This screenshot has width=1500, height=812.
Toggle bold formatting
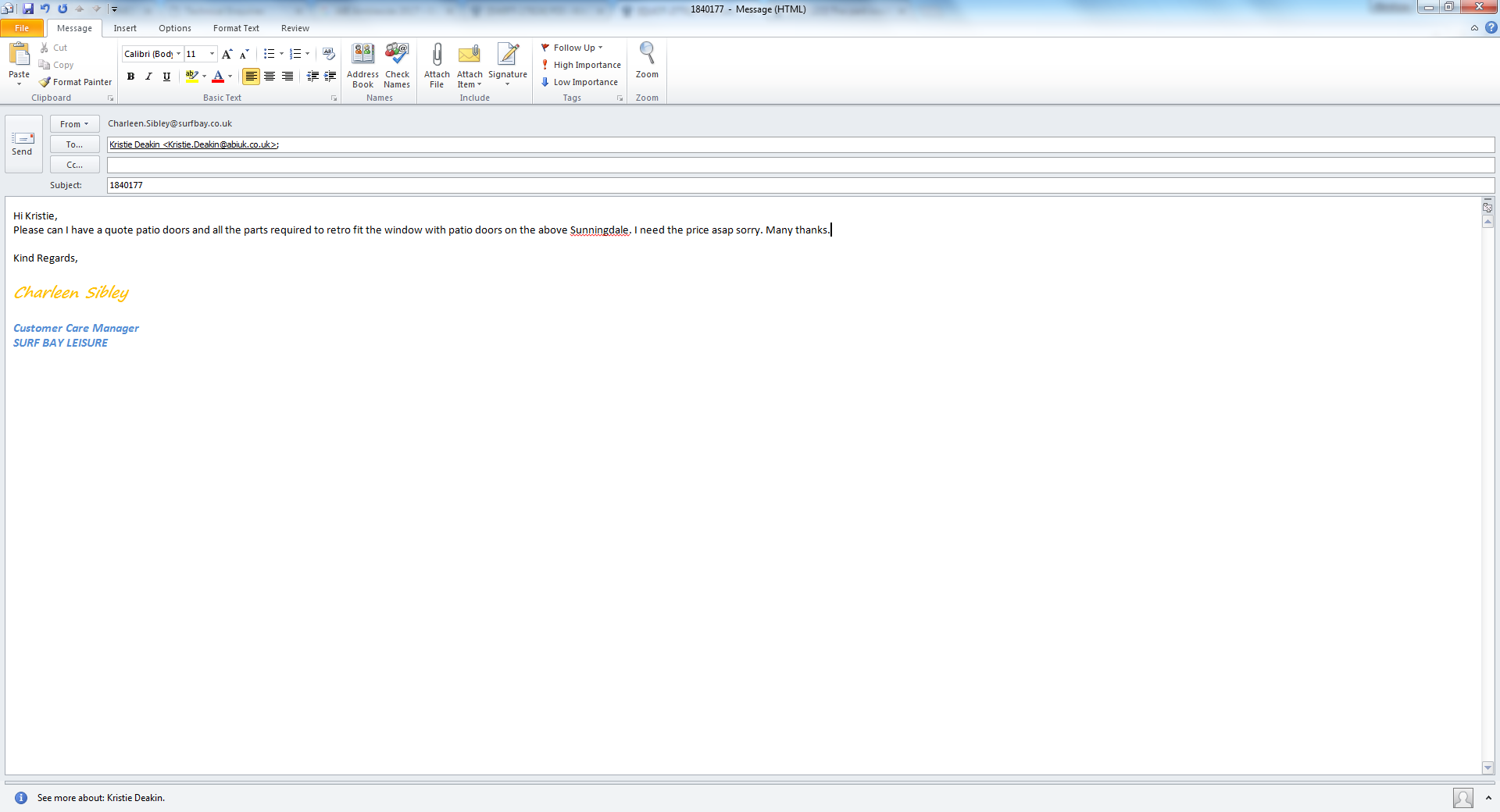click(x=130, y=76)
